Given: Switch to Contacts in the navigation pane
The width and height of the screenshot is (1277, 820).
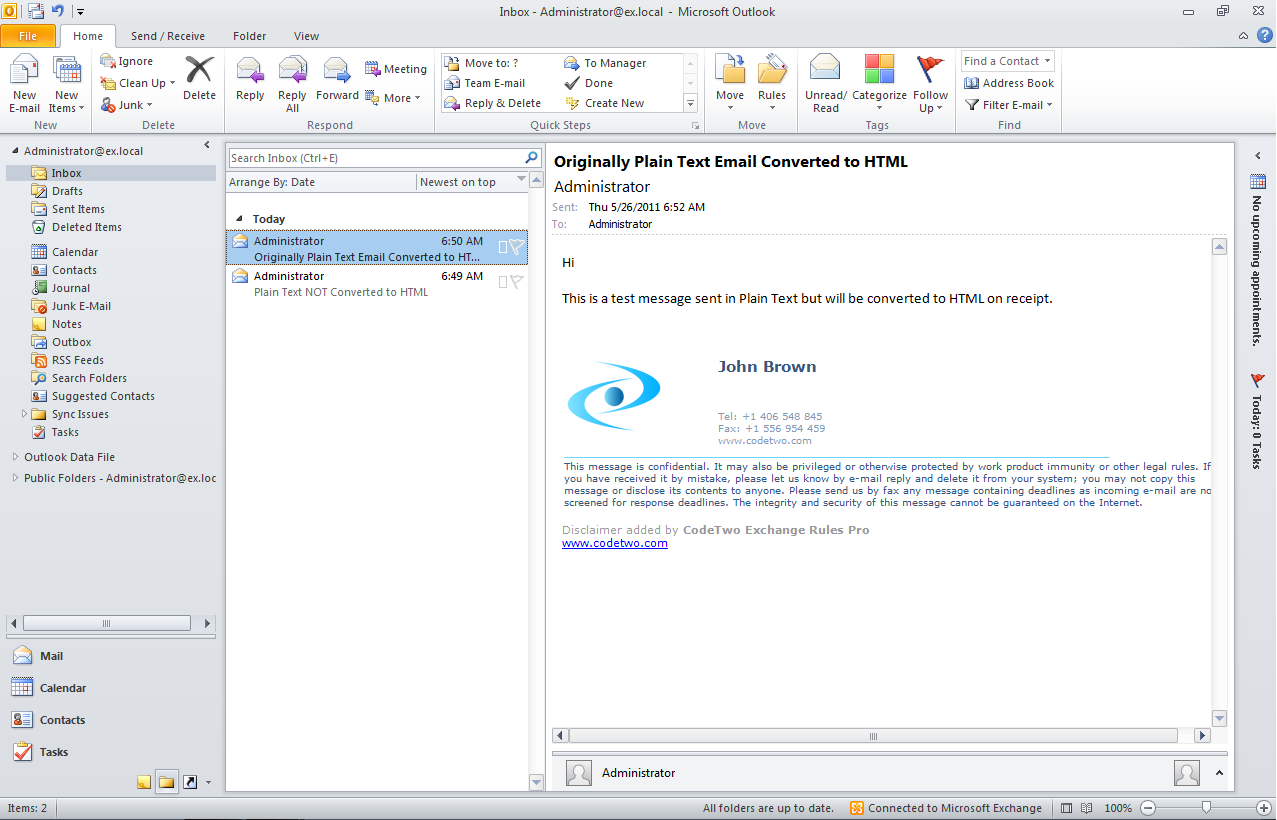Looking at the screenshot, I should 110,720.
